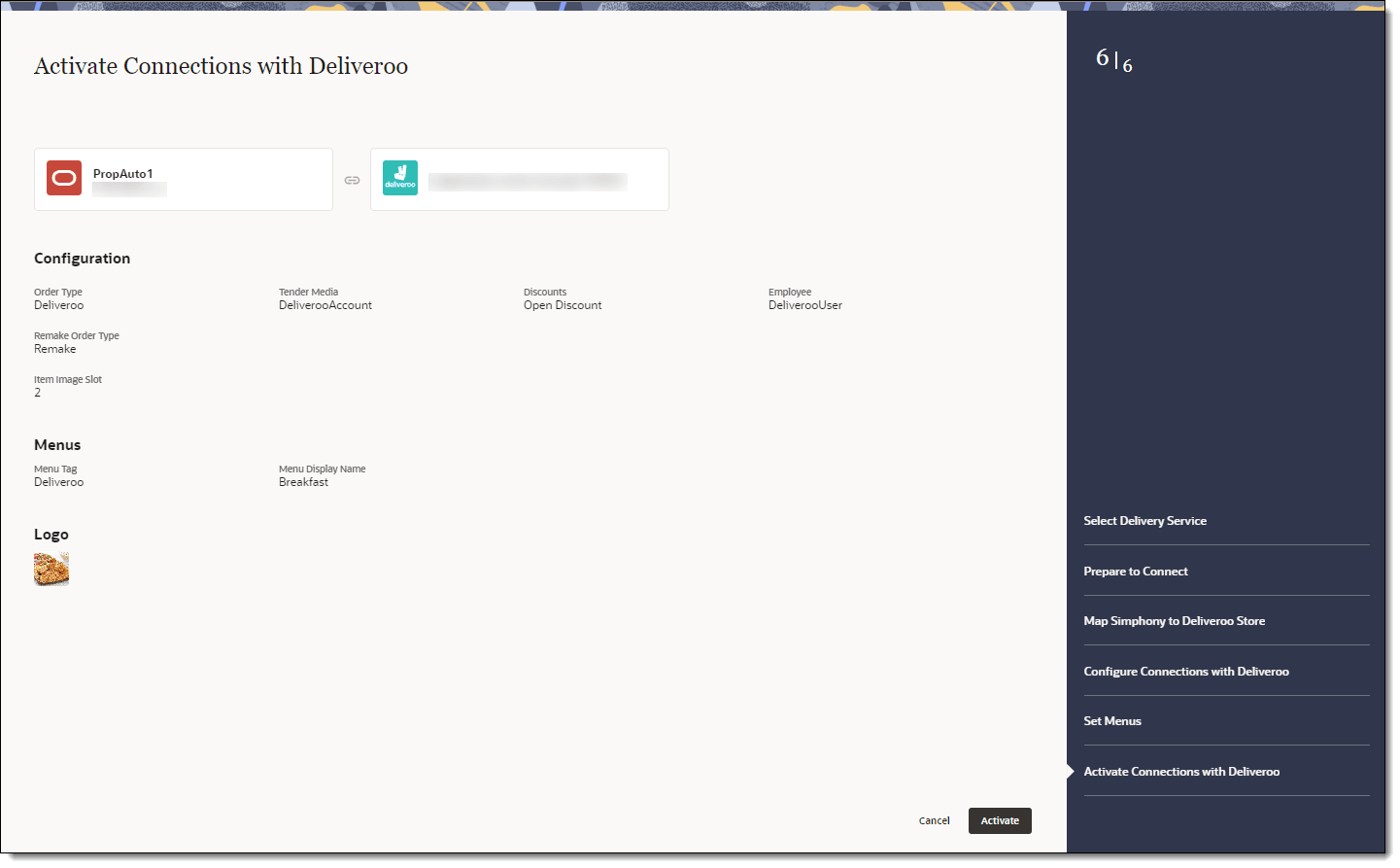This screenshot has width=1400, height=868.
Task: Click the Item Image Slot value 2
Action: pyautogui.click(x=38, y=393)
